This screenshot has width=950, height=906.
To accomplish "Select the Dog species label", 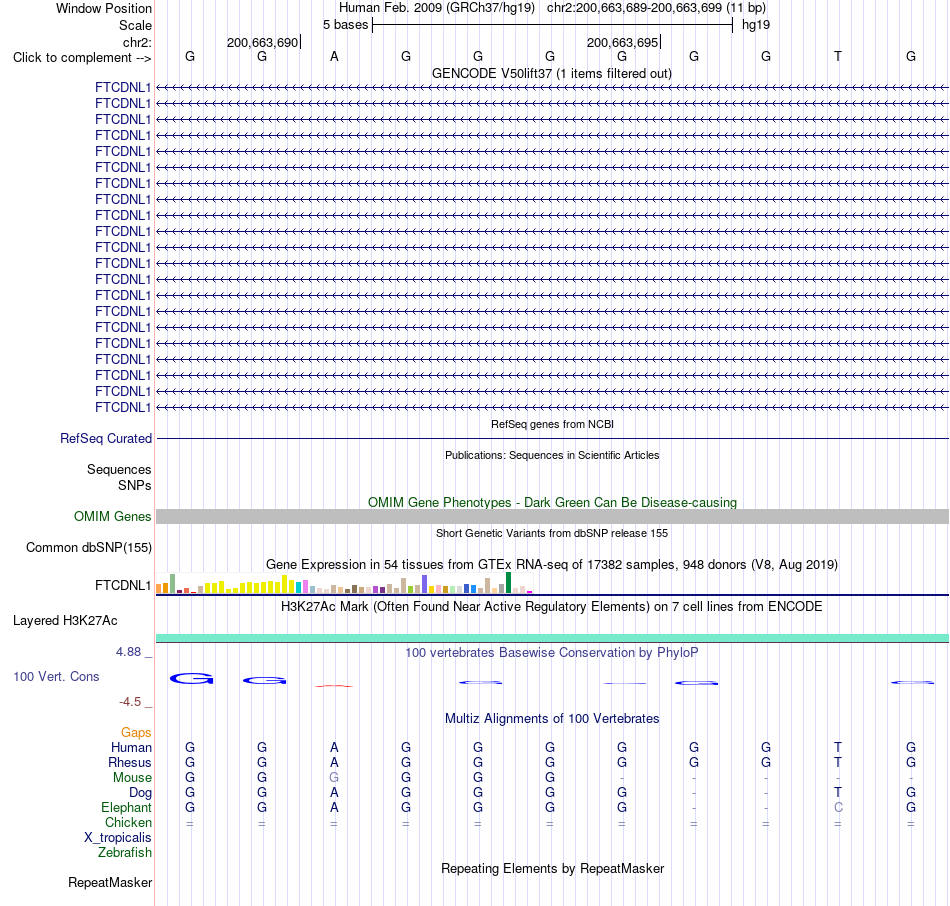I will [x=141, y=793].
